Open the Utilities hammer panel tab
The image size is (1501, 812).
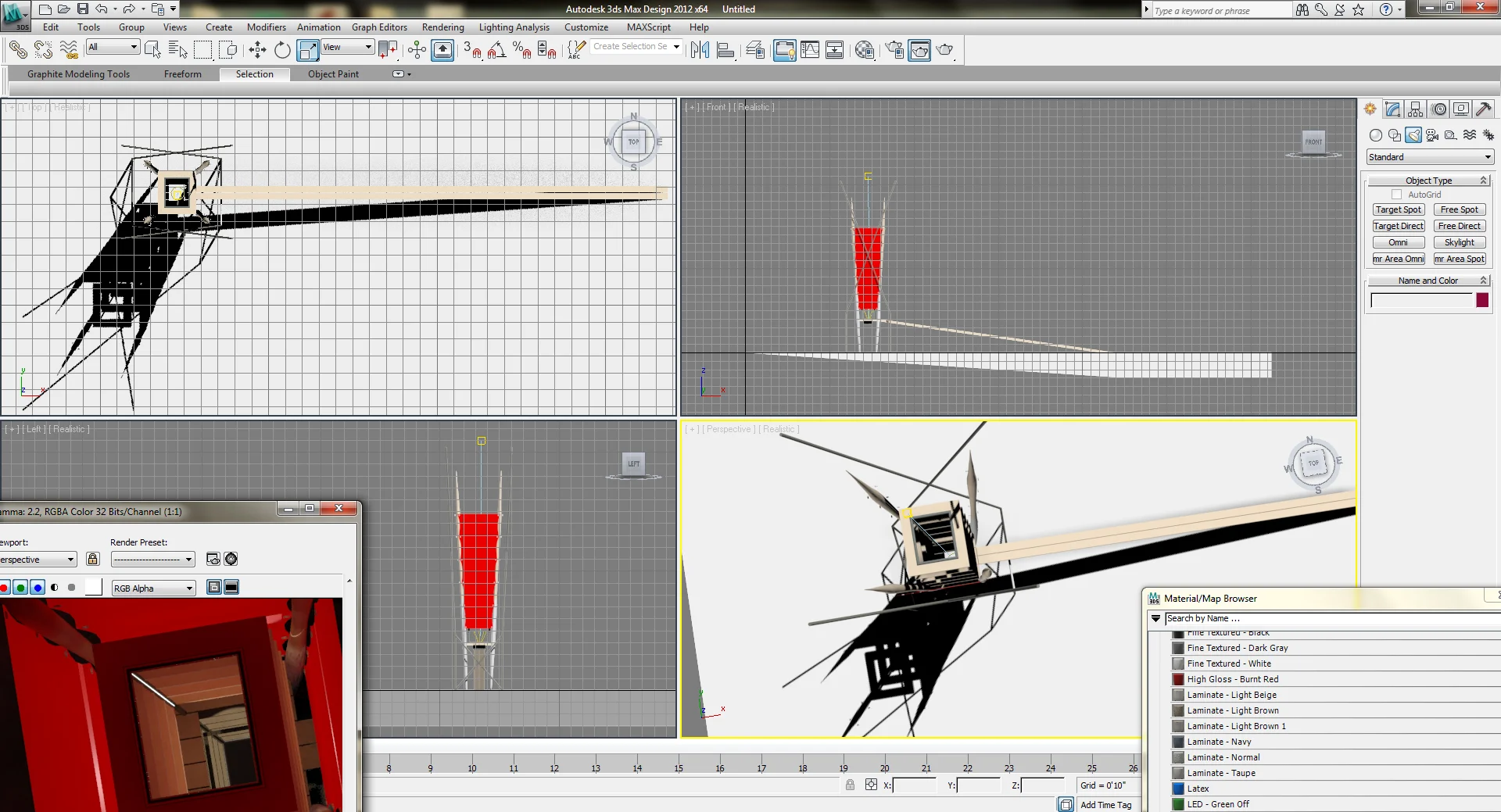coord(1484,109)
